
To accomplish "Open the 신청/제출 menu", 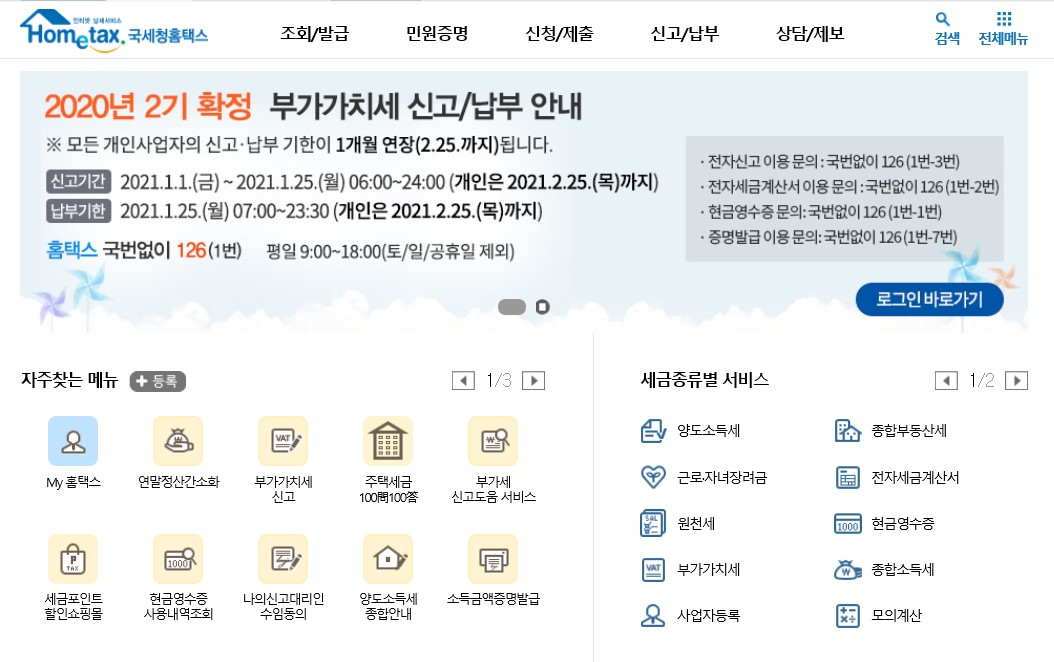I will click(x=559, y=33).
